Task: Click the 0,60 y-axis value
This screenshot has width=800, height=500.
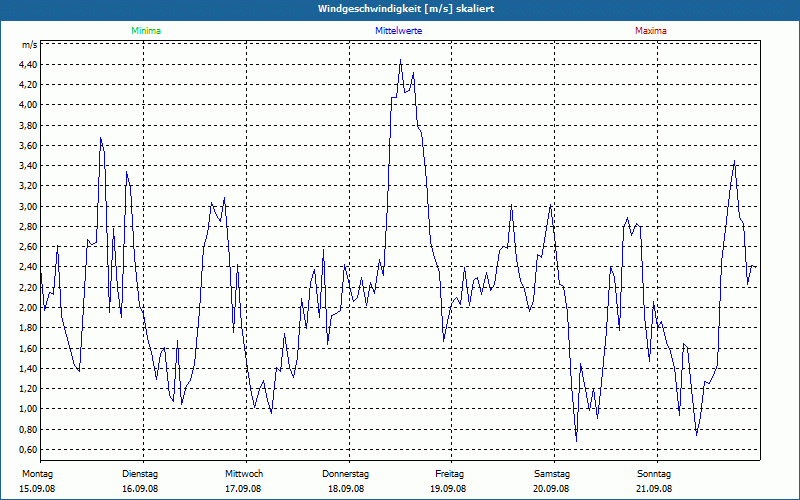Action: pos(29,449)
